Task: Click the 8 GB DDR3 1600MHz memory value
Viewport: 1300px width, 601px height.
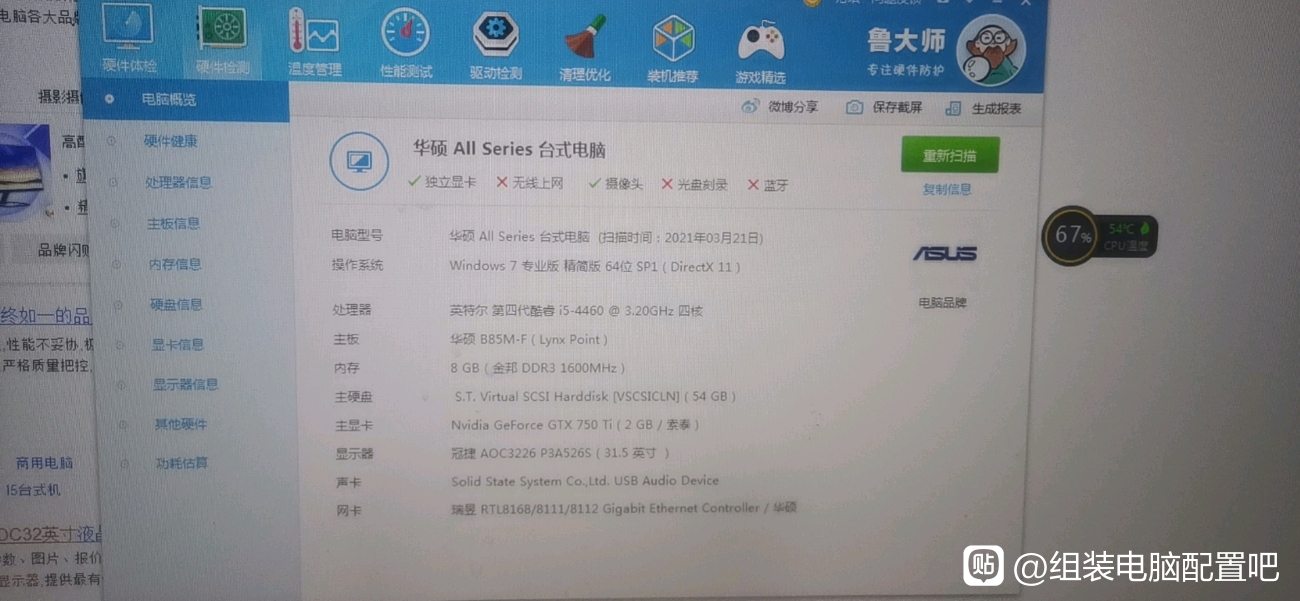Action: (x=539, y=367)
